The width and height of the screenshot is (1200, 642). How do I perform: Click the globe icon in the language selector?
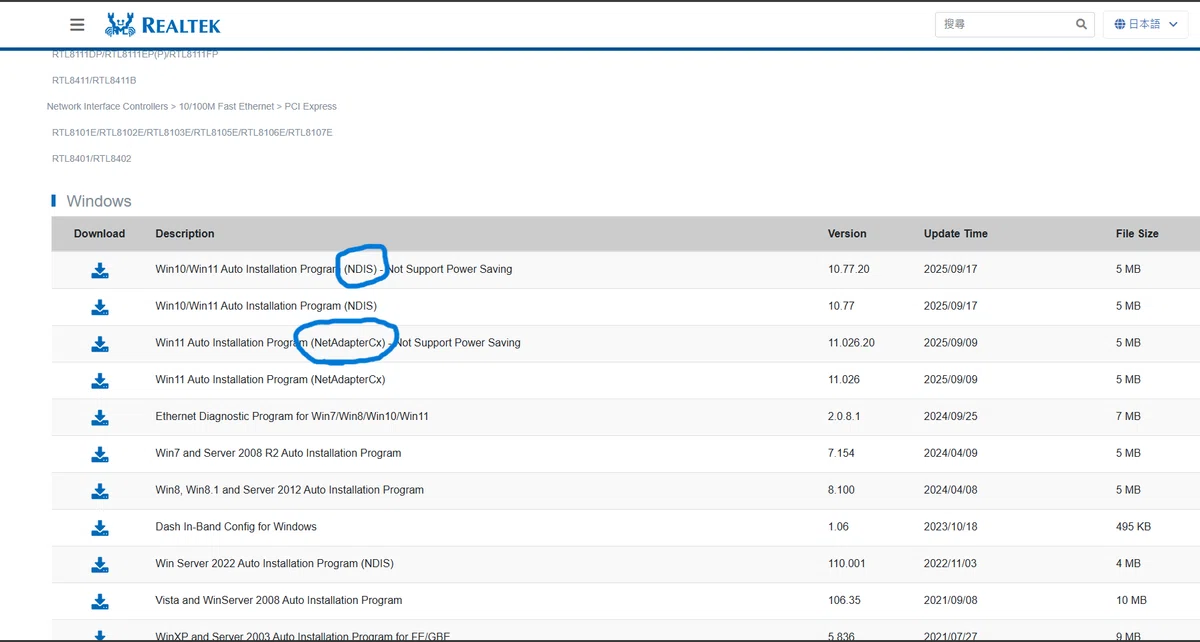coord(1119,24)
